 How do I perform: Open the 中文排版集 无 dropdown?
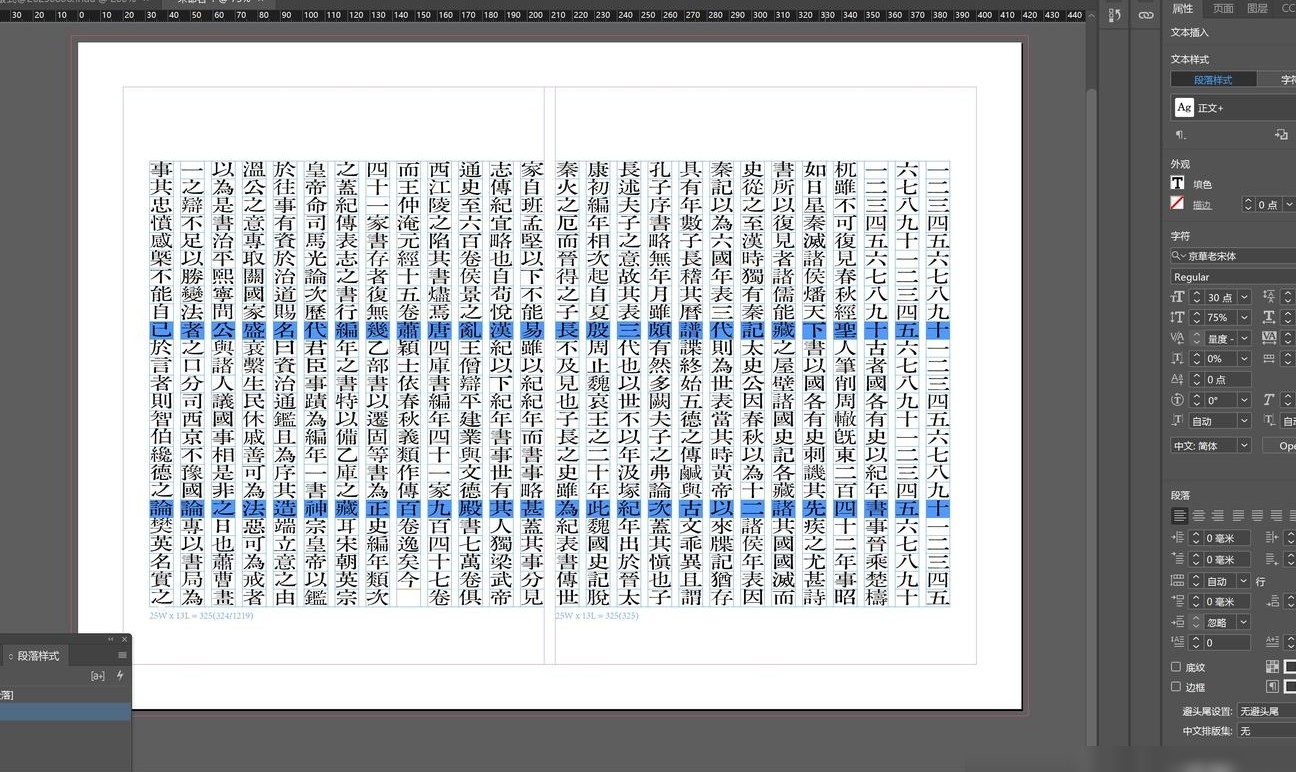[1266, 731]
